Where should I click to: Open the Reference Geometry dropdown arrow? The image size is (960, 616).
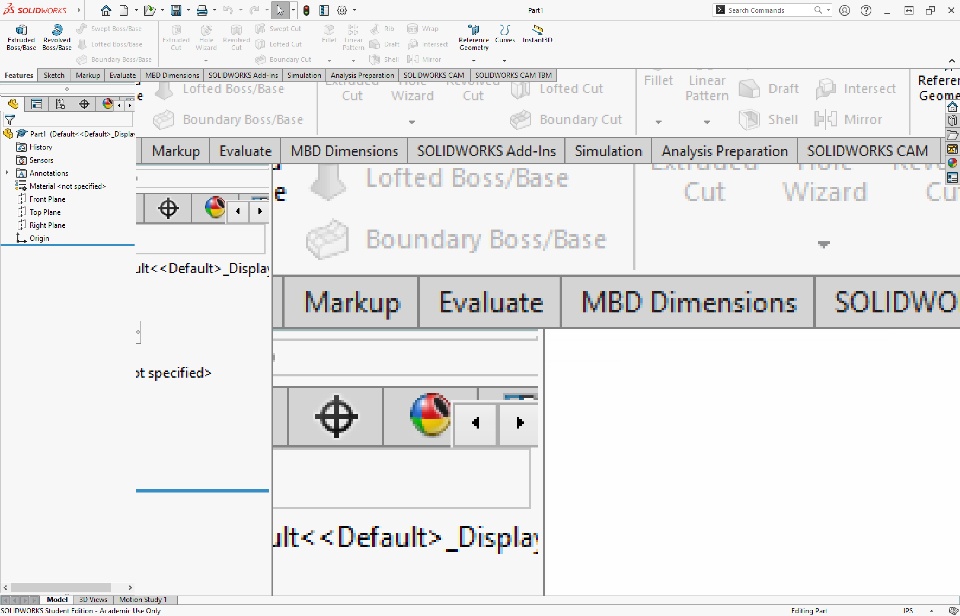(473, 60)
